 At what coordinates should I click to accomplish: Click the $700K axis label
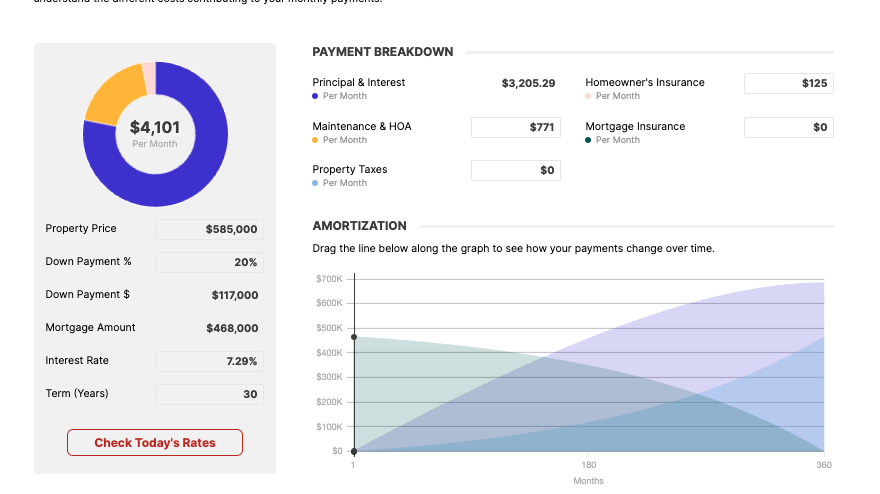point(329,279)
